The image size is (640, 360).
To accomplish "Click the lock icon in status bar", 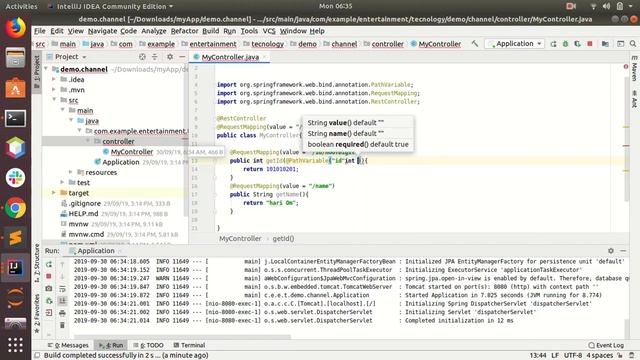I will pyautogui.click(x=620, y=356).
